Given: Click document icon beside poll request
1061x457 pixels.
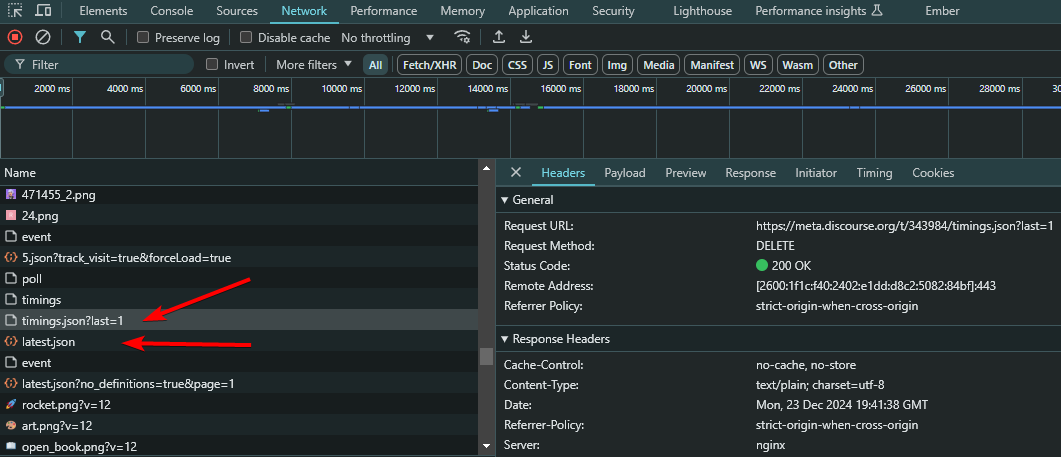Looking at the screenshot, I should tap(11, 279).
